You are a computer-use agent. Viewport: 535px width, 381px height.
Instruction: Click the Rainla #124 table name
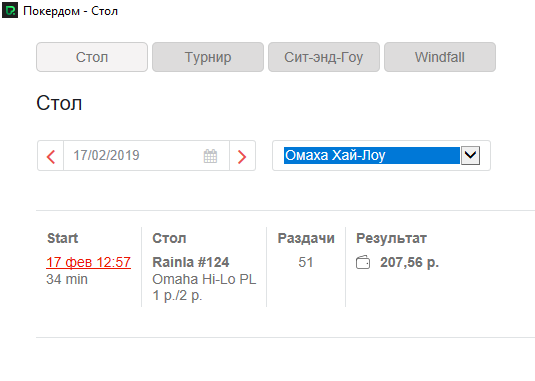[x=191, y=262]
